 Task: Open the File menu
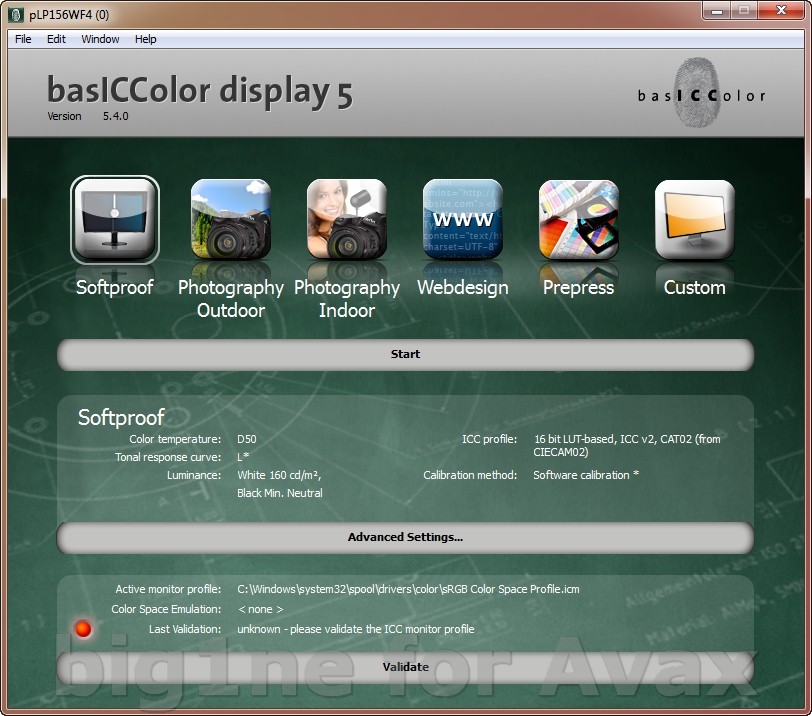click(x=23, y=39)
